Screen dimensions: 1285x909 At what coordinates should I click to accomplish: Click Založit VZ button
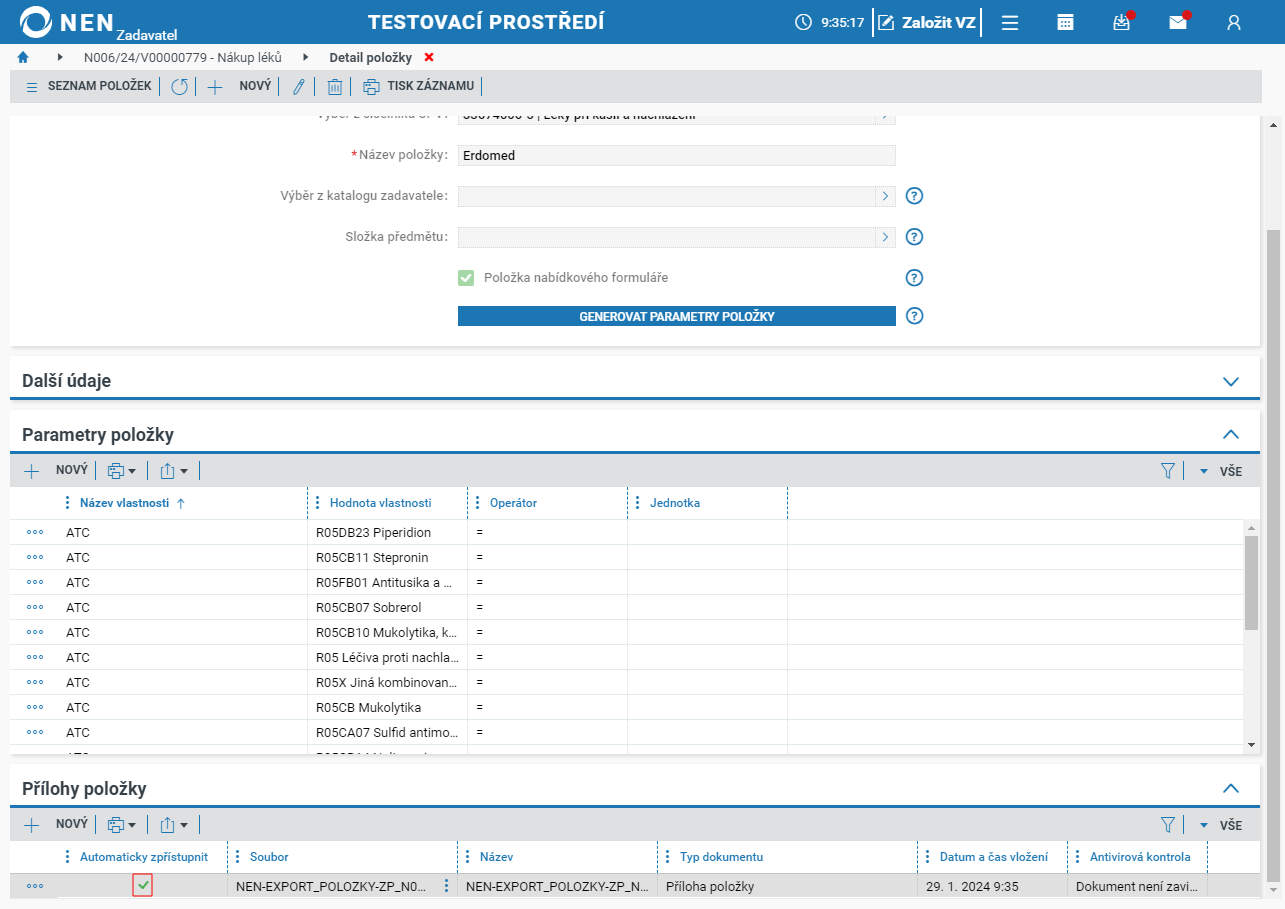pos(926,22)
